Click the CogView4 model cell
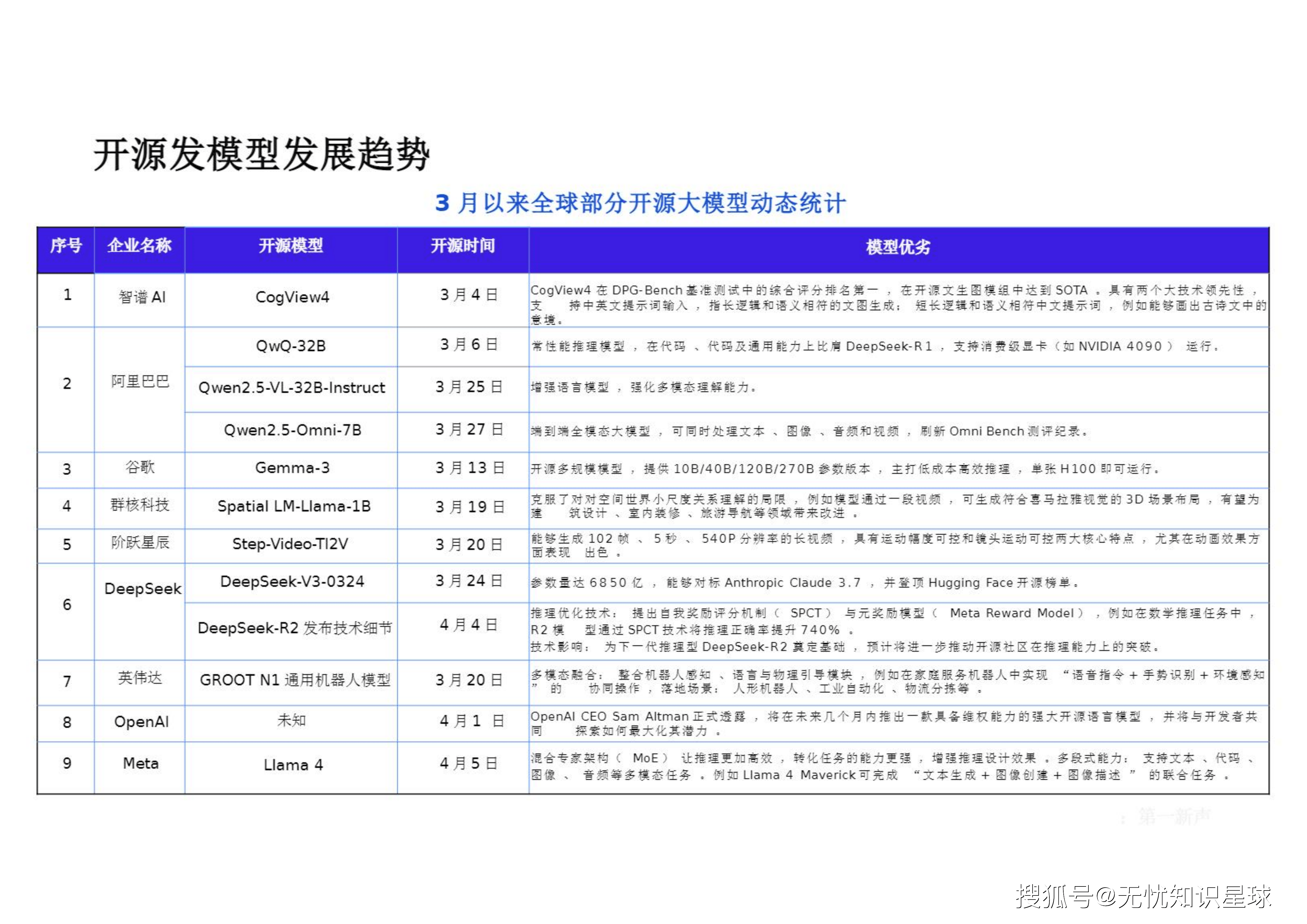The image size is (1307, 924). tap(292, 297)
